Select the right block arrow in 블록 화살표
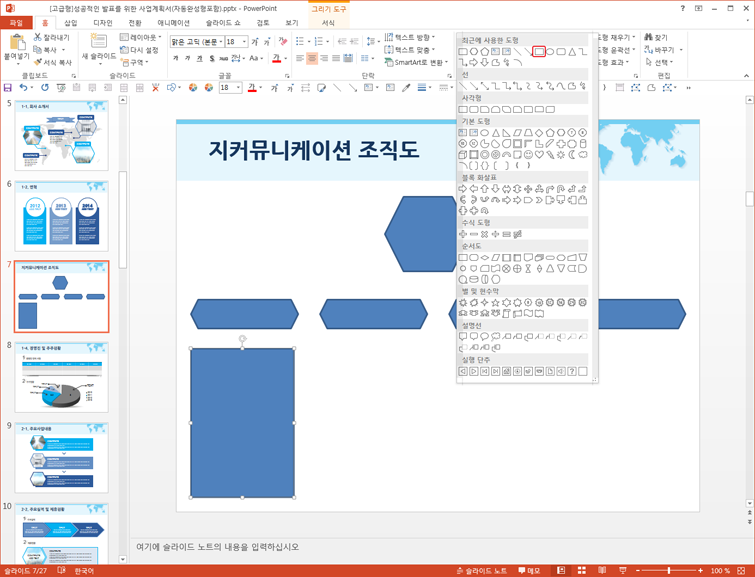The image size is (755, 577). click(x=463, y=189)
